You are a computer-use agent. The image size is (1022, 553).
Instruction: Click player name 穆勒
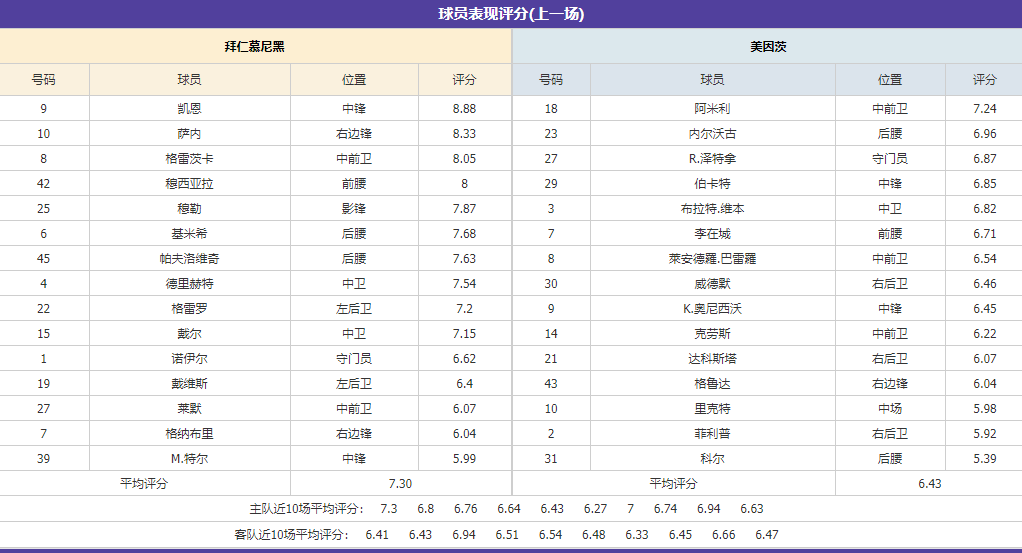pyautogui.click(x=190, y=208)
